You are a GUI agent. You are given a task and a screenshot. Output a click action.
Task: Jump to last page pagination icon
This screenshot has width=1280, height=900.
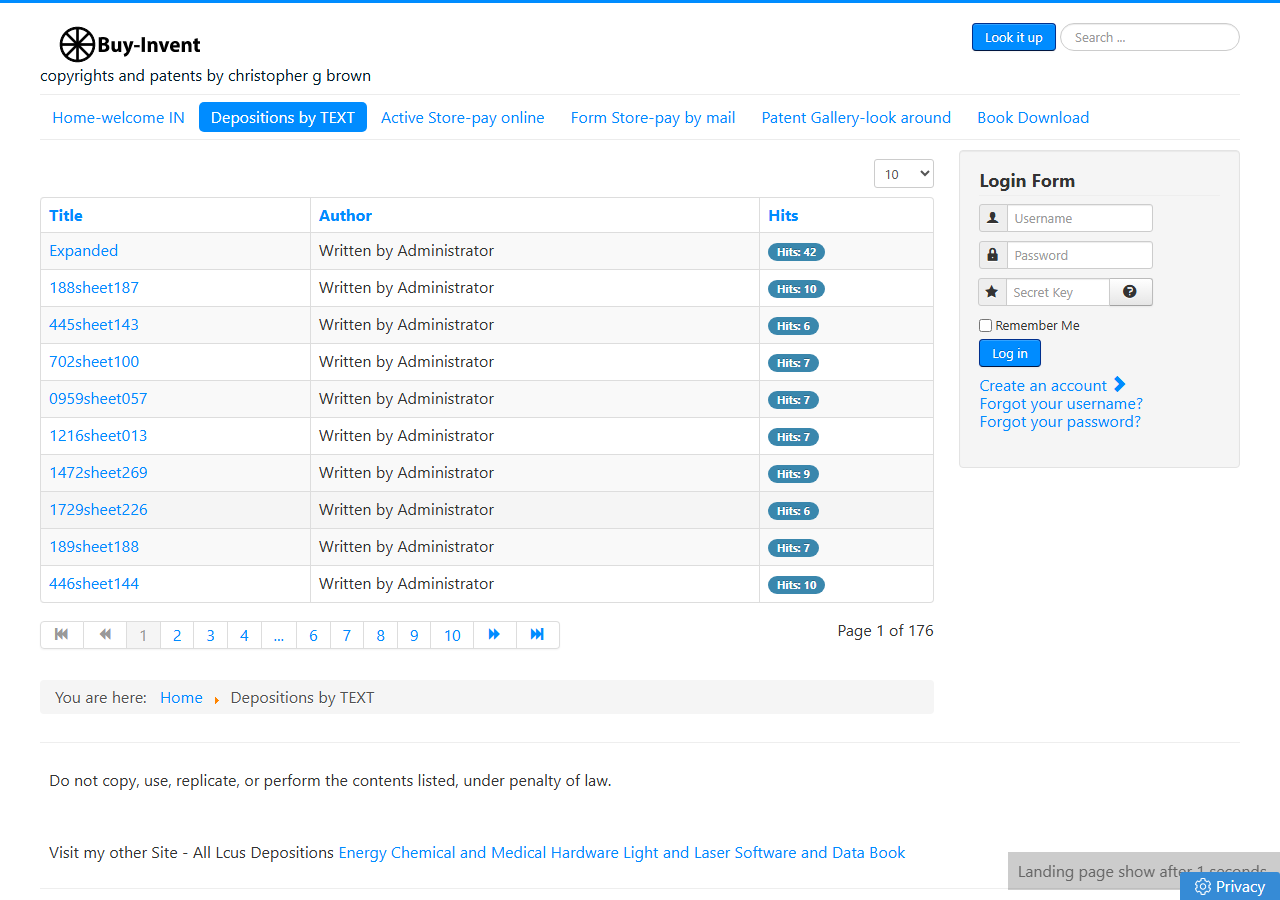(x=538, y=635)
